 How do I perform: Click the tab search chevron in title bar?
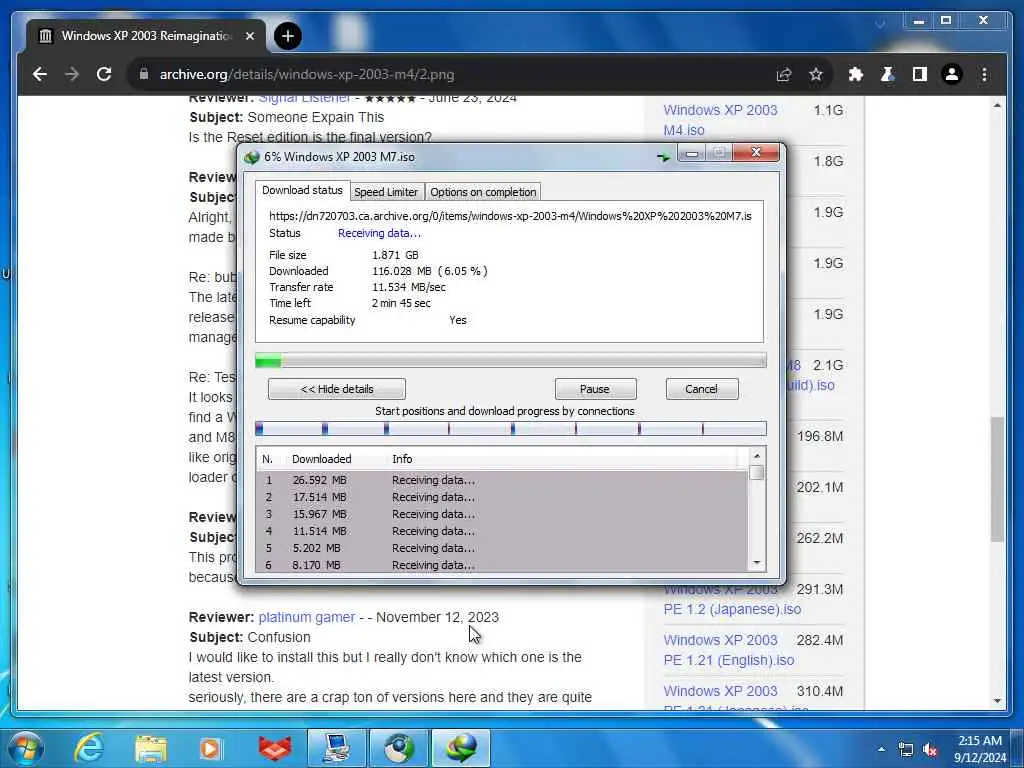coord(880,25)
